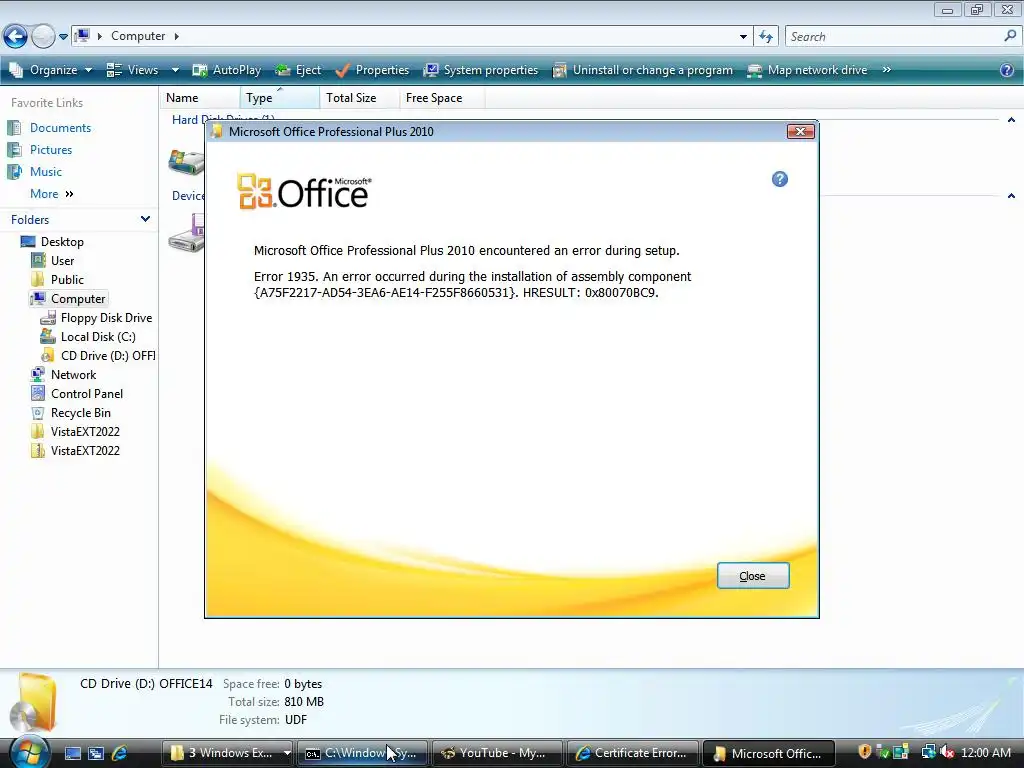
Task: Open the Views dropdown arrow
Action: click(x=175, y=70)
